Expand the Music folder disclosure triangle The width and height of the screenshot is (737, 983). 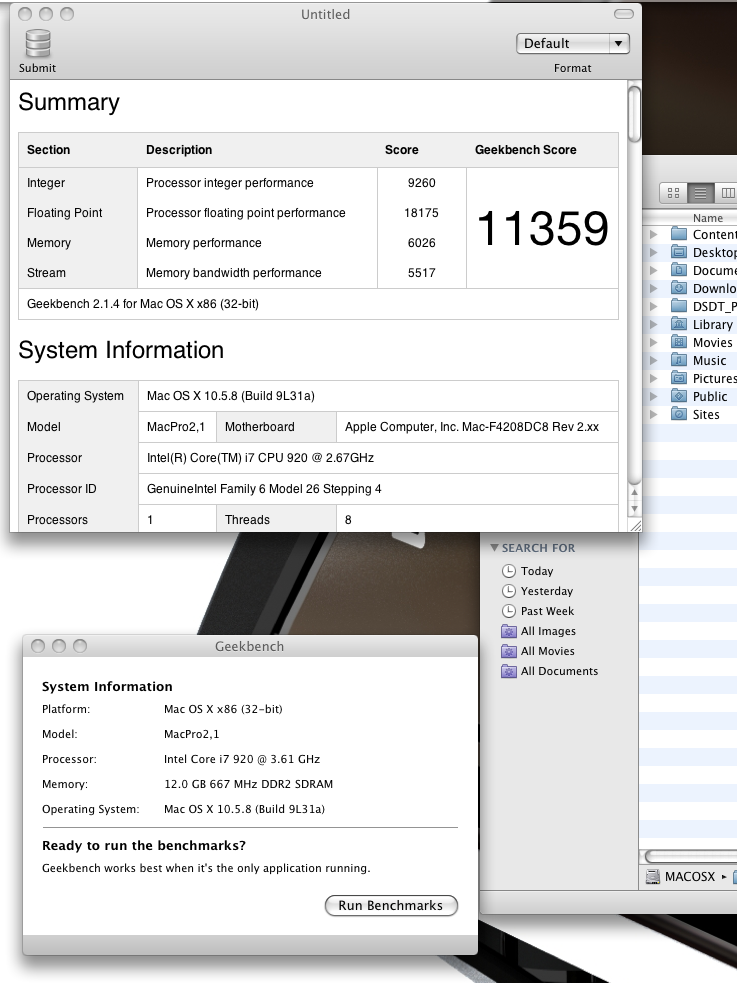[x=654, y=360]
